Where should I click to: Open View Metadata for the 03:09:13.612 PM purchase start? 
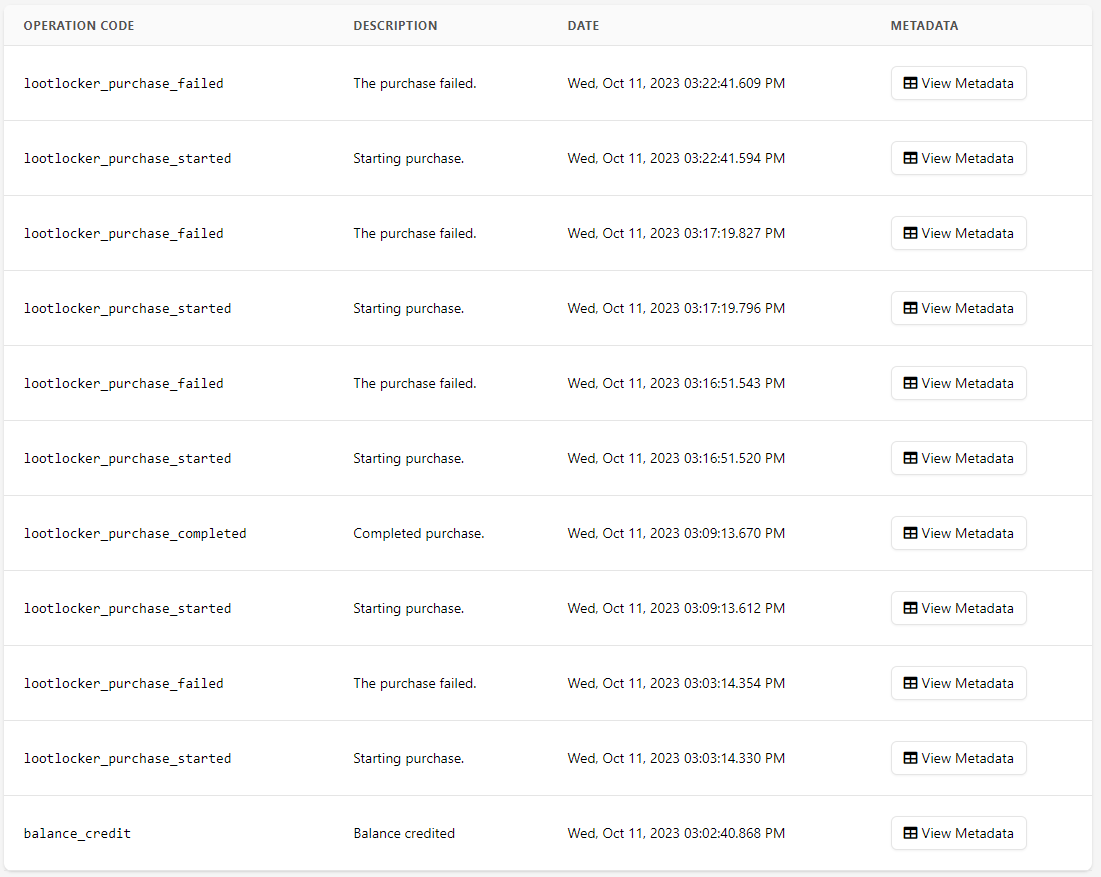(958, 608)
